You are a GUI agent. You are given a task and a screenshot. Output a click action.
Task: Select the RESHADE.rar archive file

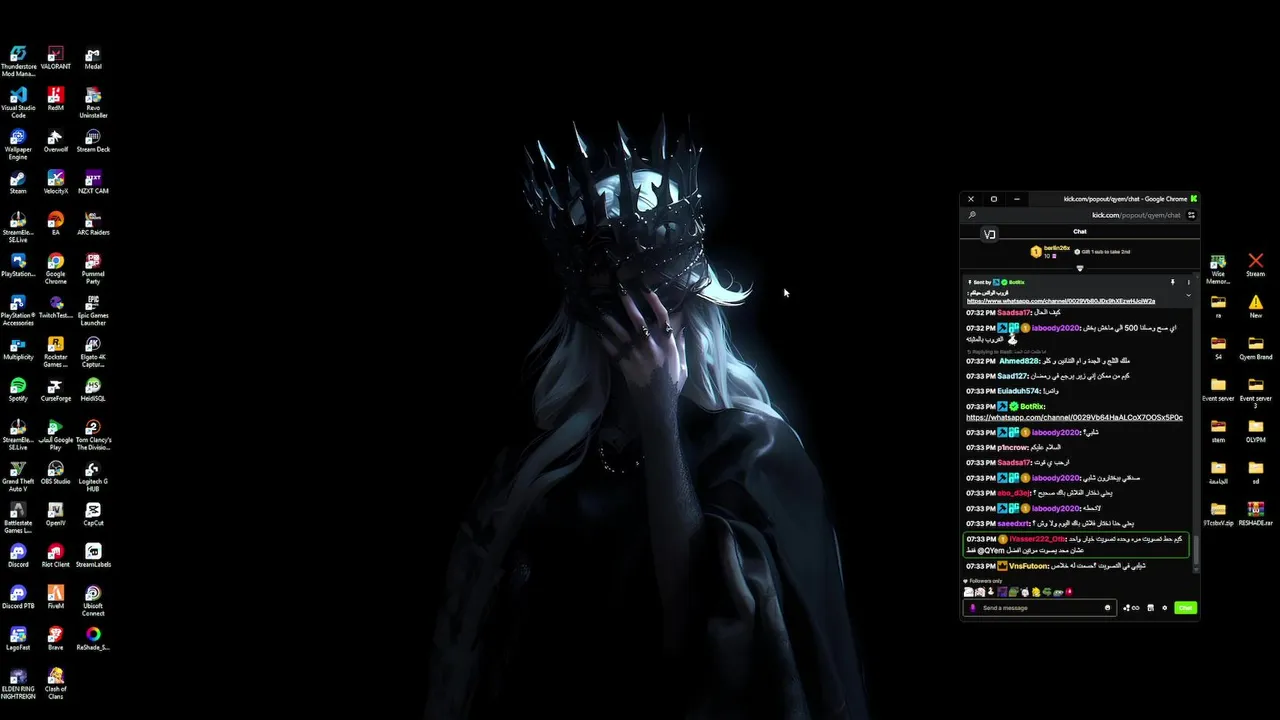point(1256,513)
